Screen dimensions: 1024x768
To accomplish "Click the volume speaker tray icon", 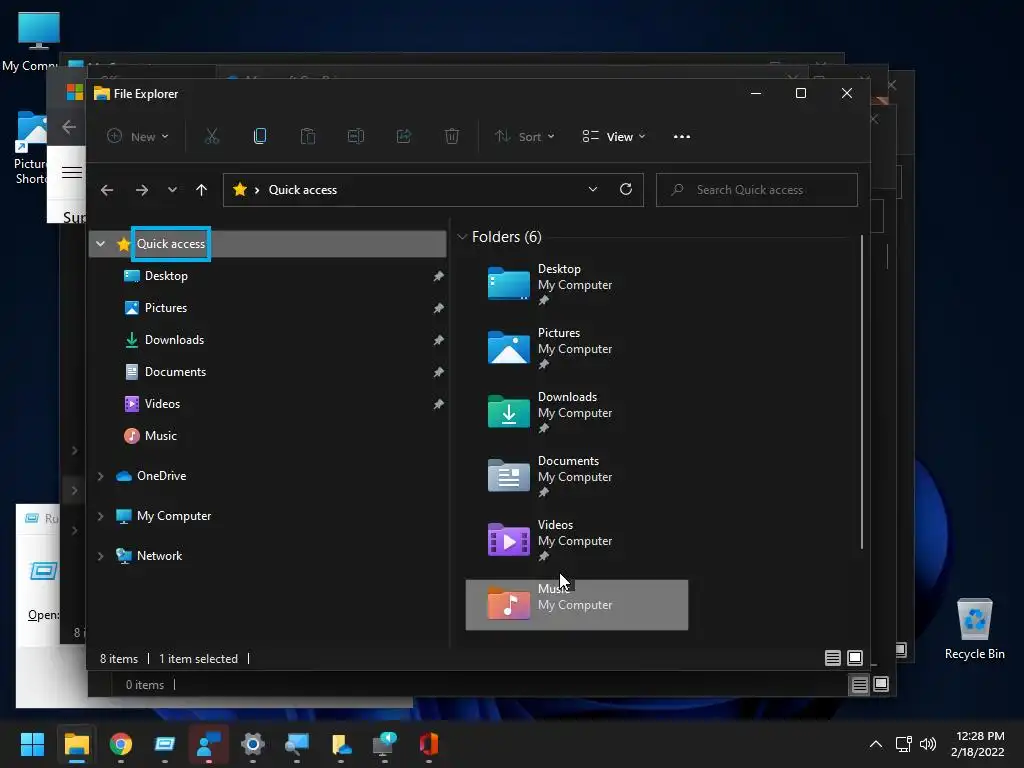I will [x=927, y=744].
